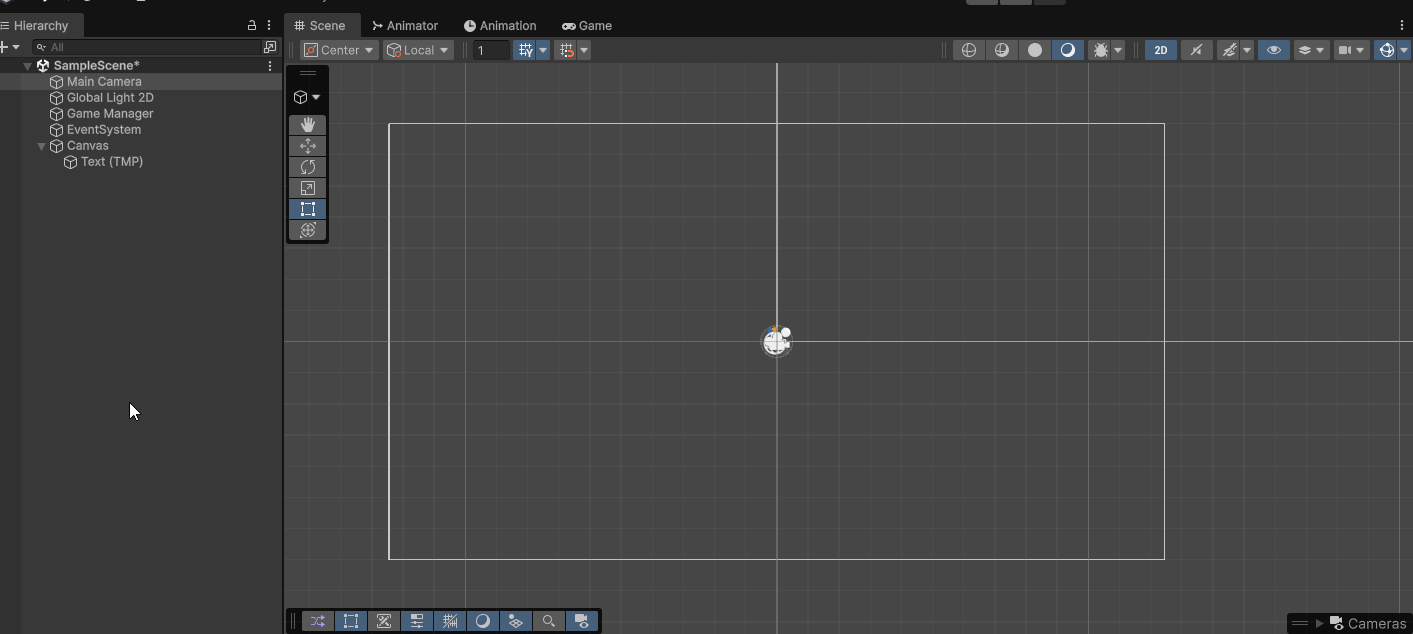Toggle scene visibility eye icon

(1273, 50)
